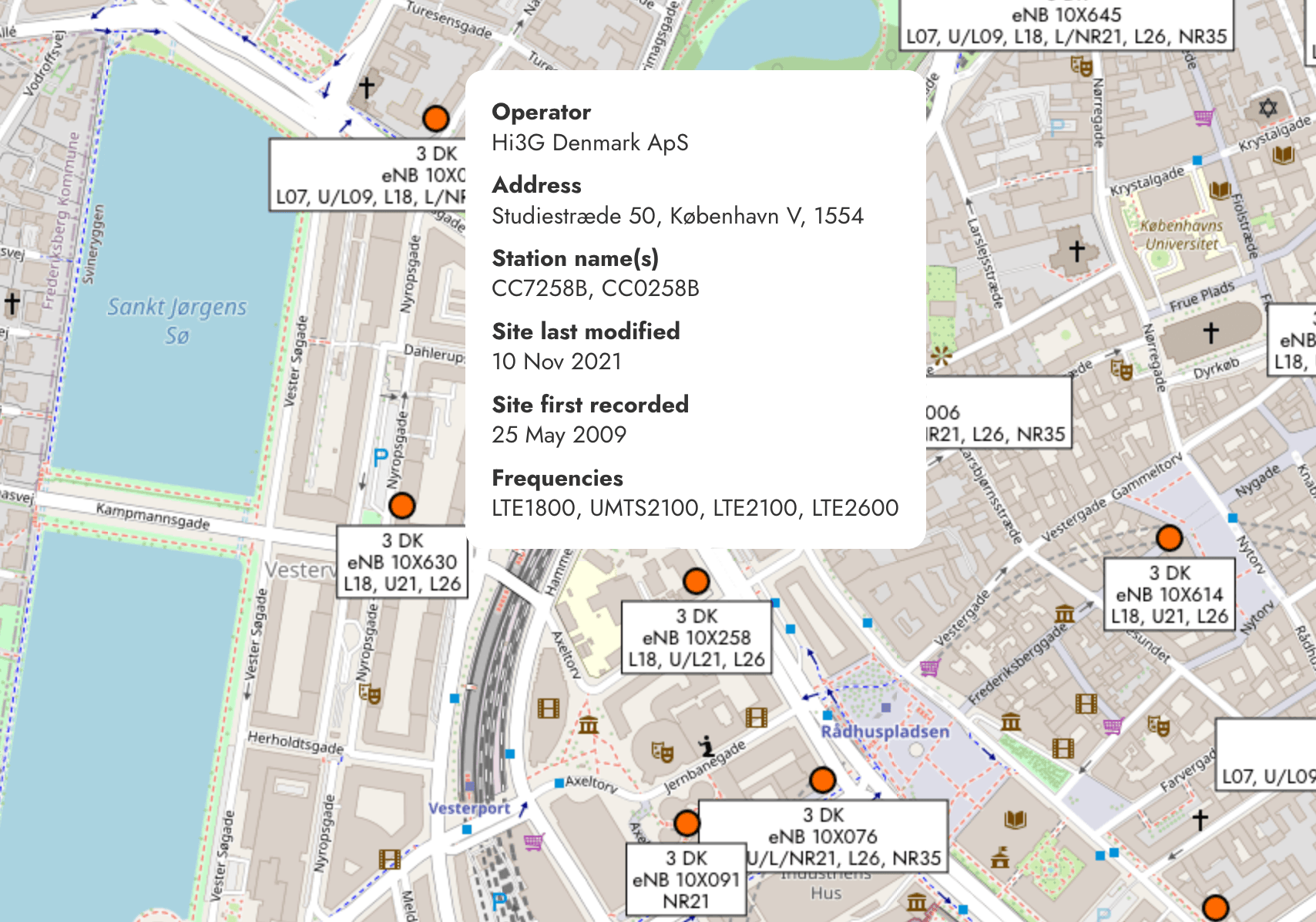Screen dimensions: 1316x922
Task: Click the orange marker above eNB 10X630 label
Action: coord(402,506)
